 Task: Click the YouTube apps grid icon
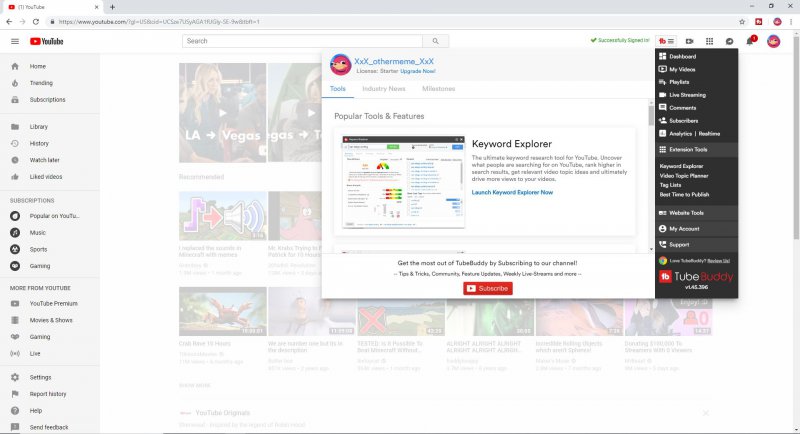tap(709, 41)
